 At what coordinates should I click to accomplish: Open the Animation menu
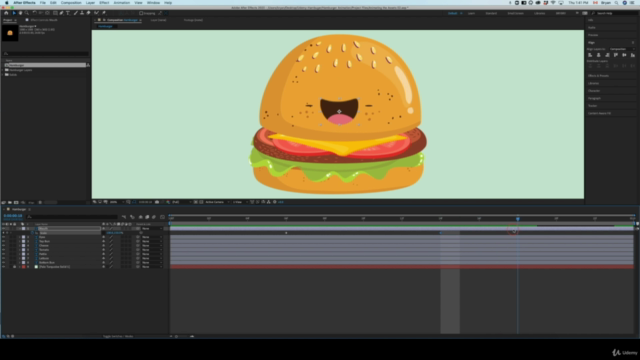click(122, 3)
